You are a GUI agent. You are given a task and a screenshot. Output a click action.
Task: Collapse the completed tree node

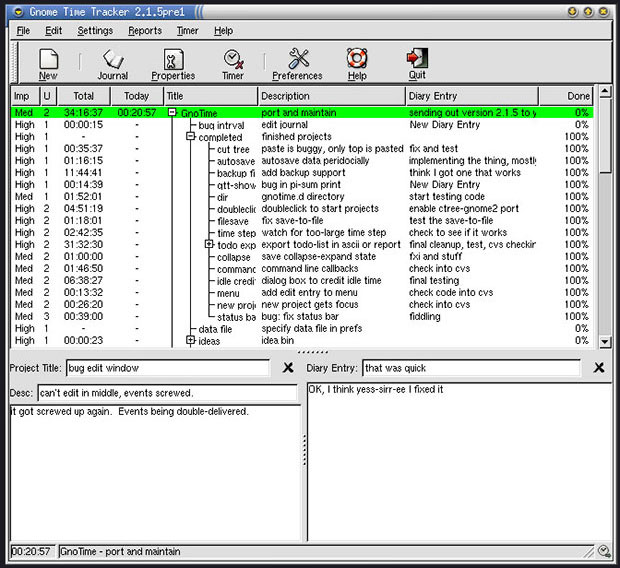click(x=191, y=136)
